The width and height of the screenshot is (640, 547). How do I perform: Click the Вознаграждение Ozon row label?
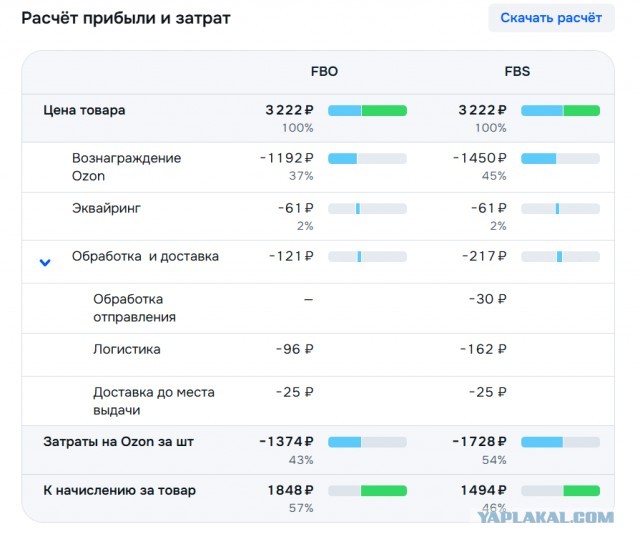click(x=126, y=167)
